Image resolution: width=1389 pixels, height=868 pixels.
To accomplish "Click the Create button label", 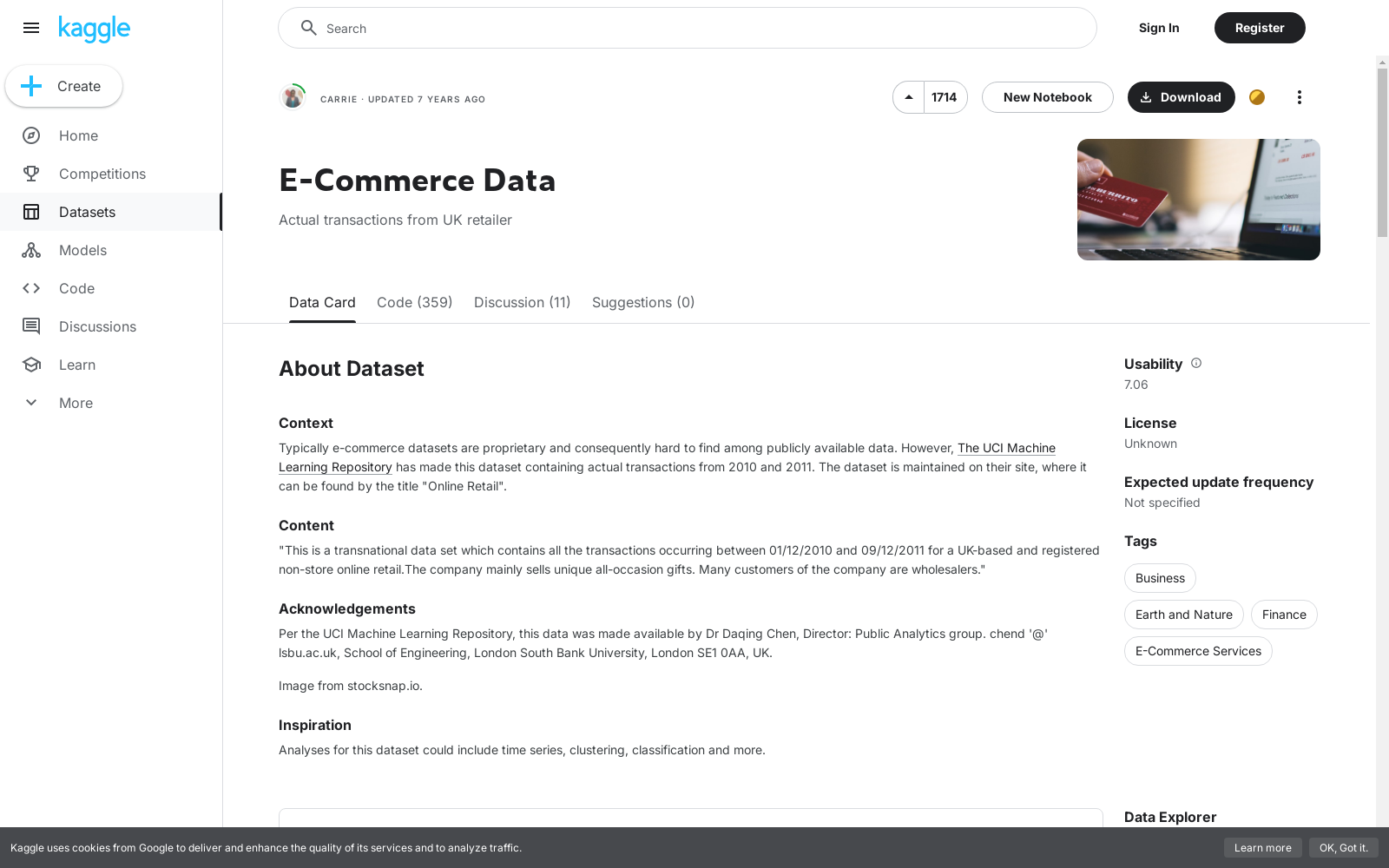I will tap(79, 86).
